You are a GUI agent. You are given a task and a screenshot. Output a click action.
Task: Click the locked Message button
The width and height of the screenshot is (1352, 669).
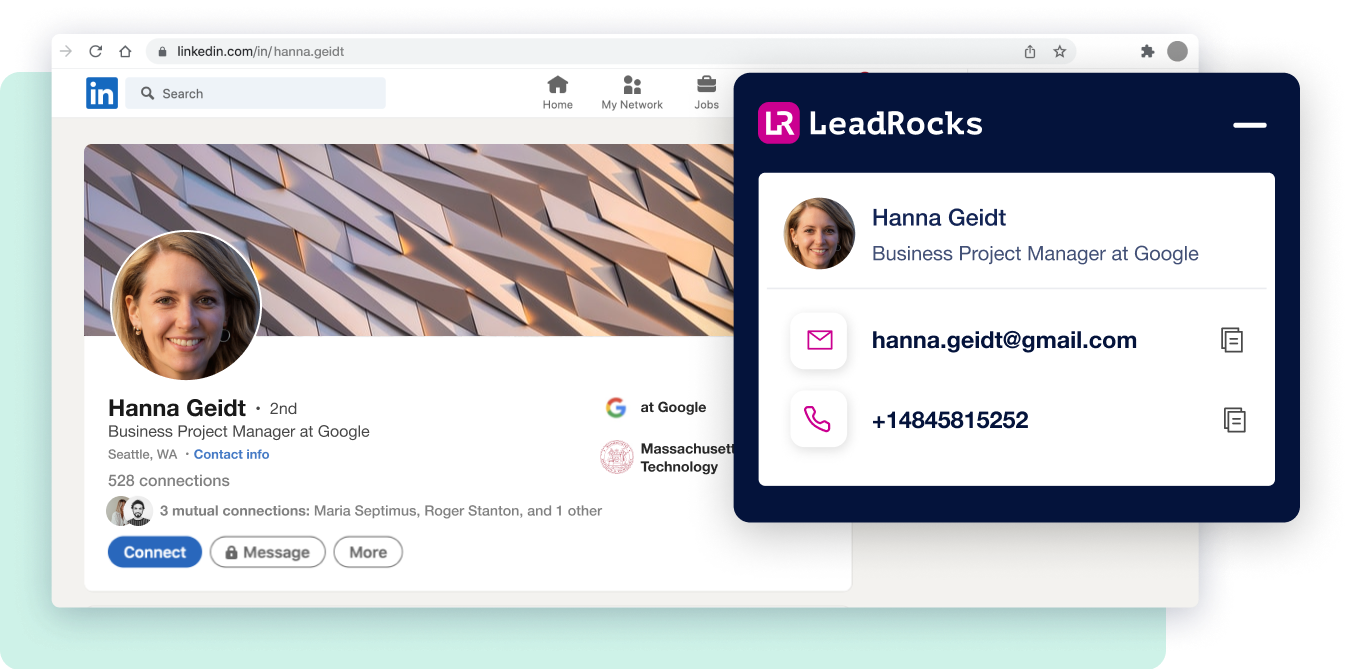pos(267,552)
